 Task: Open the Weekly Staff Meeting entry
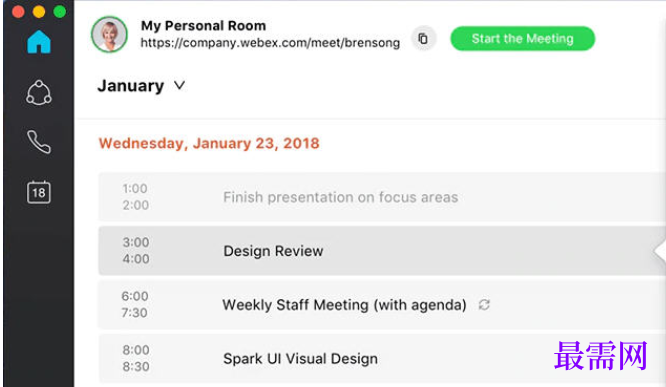click(x=382, y=305)
